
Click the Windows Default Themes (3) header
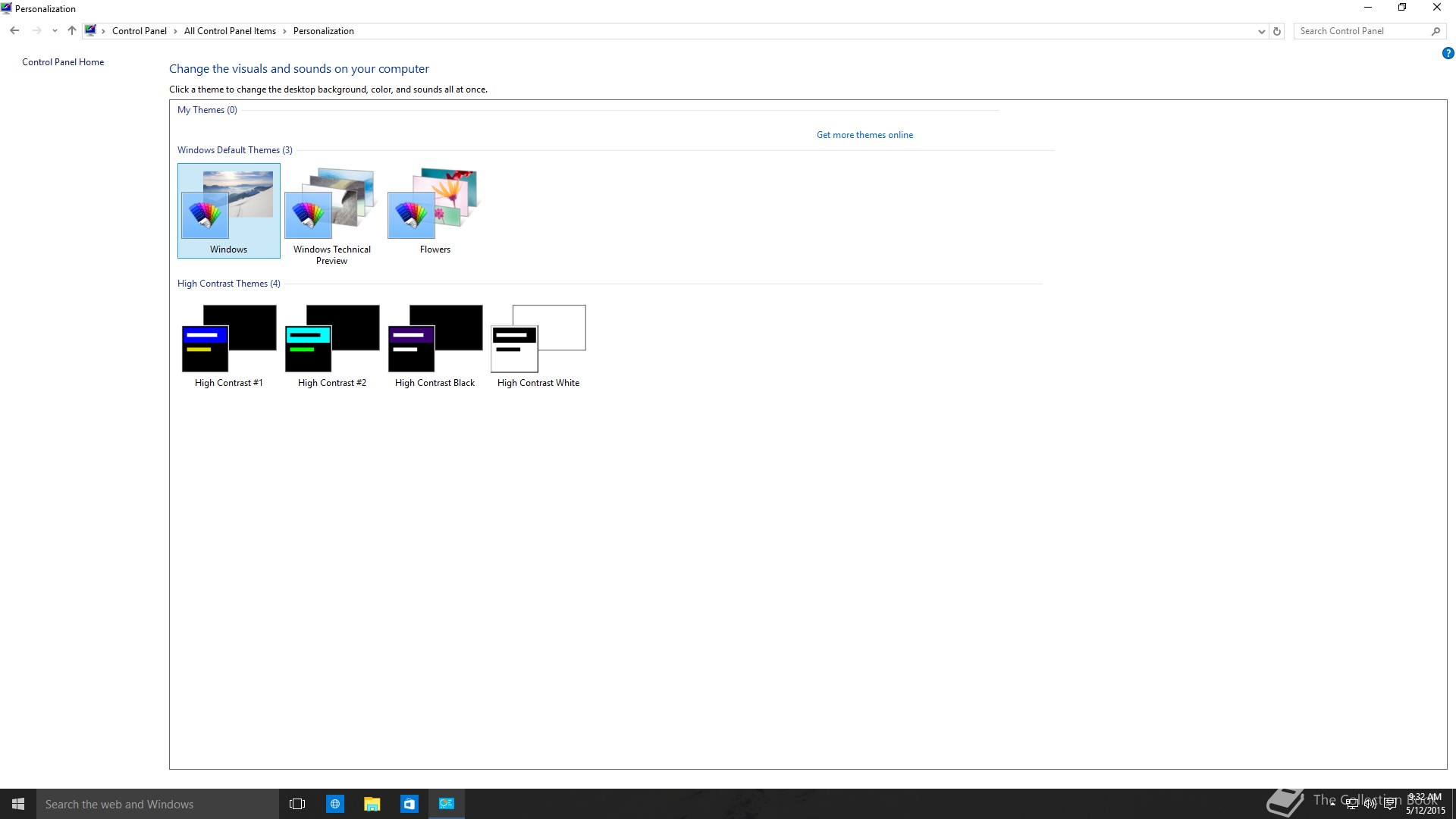point(235,150)
